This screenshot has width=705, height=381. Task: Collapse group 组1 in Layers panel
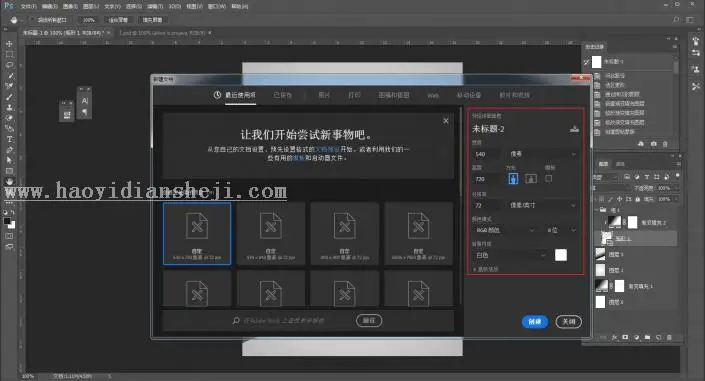pyautogui.click(x=597, y=210)
